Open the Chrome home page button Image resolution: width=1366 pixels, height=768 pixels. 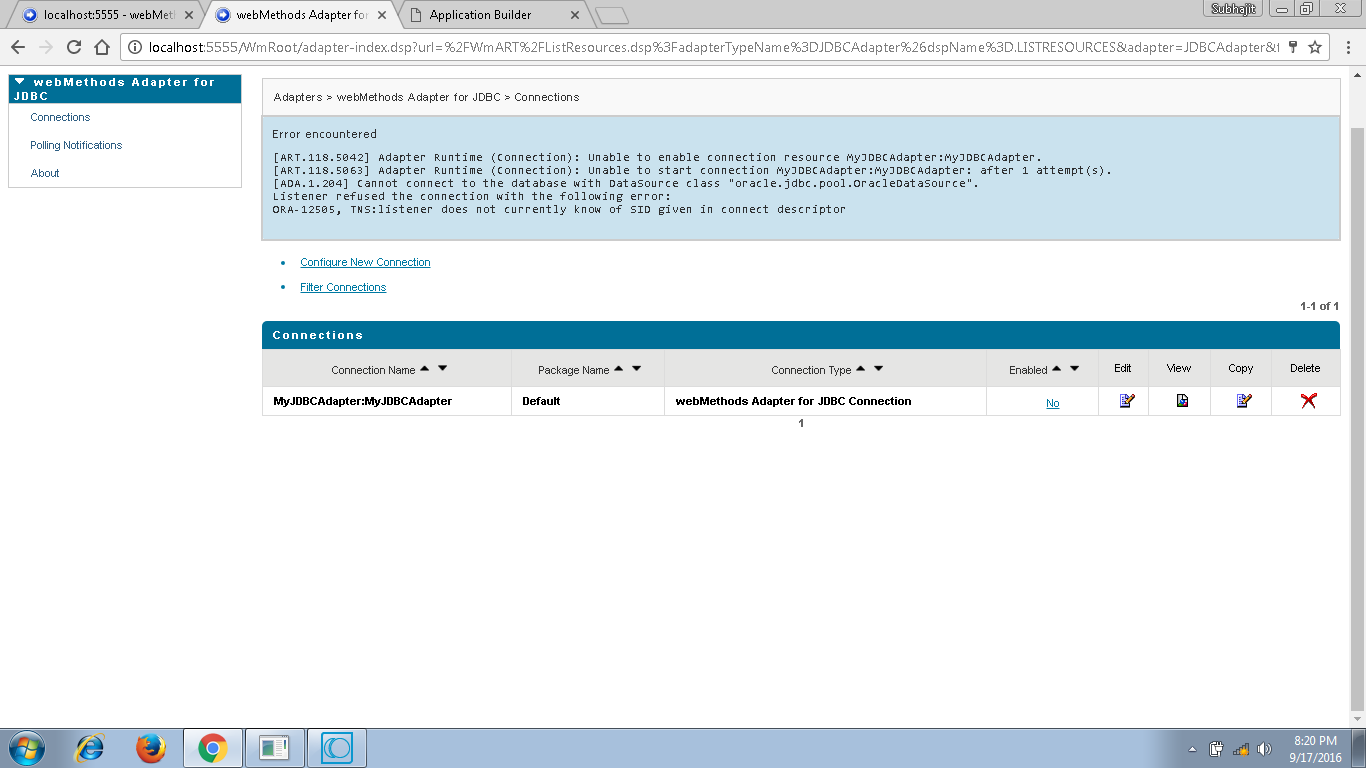coord(102,47)
